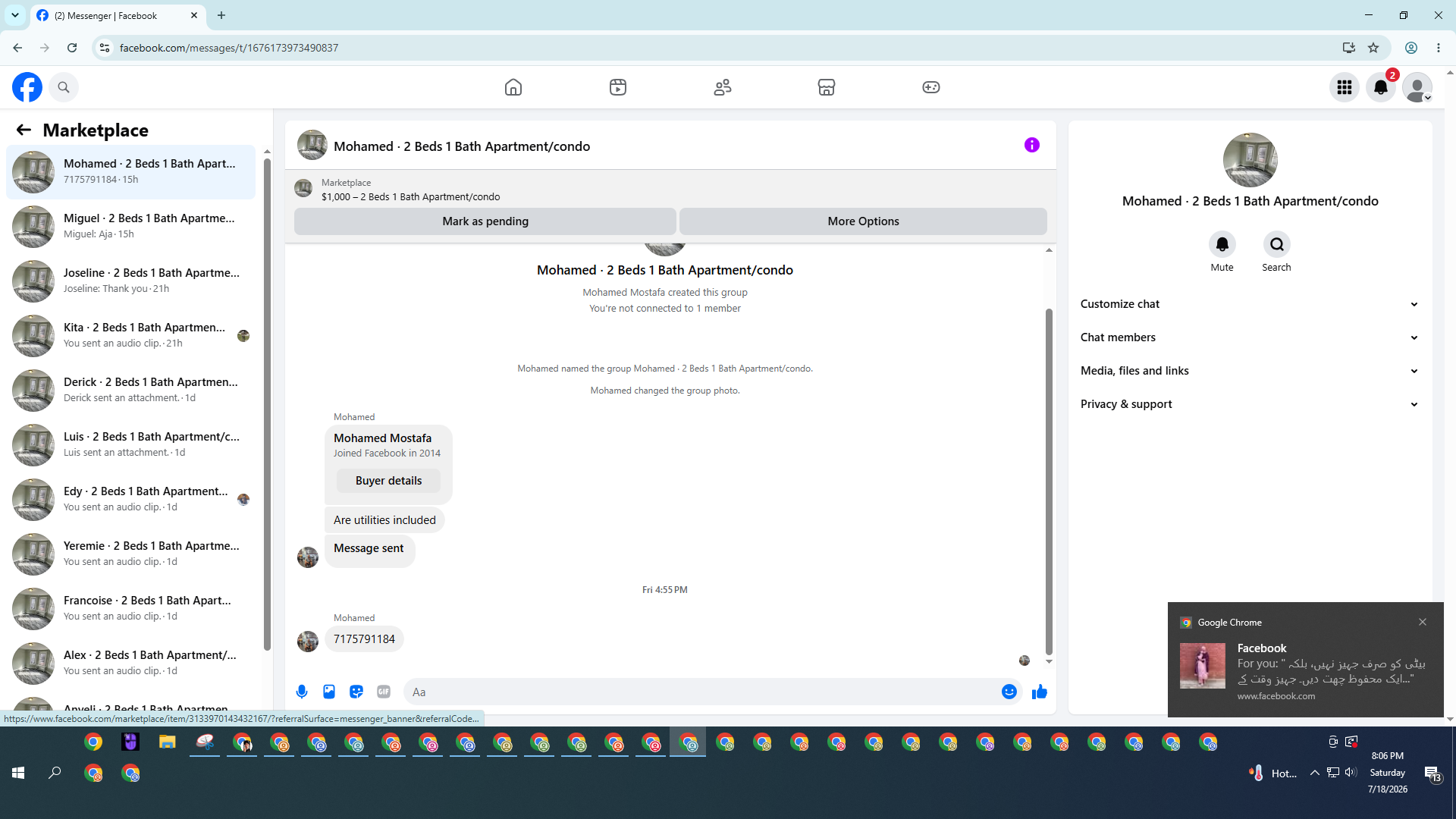Open the emoji picker in message box
Viewport: 1456px width, 819px height.
click(1009, 692)
